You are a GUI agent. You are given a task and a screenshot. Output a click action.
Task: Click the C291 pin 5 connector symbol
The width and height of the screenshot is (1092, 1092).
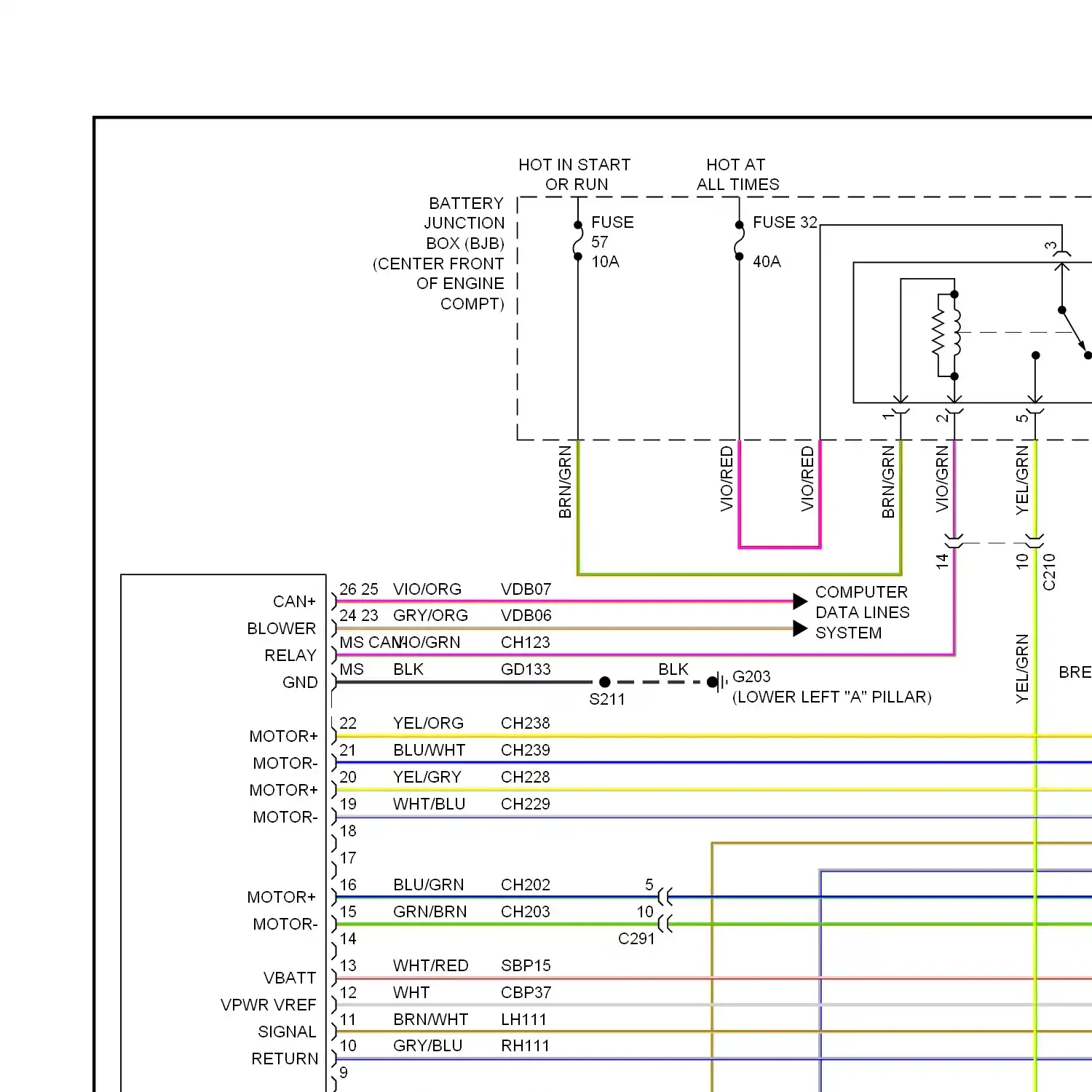tap(665, 897)
